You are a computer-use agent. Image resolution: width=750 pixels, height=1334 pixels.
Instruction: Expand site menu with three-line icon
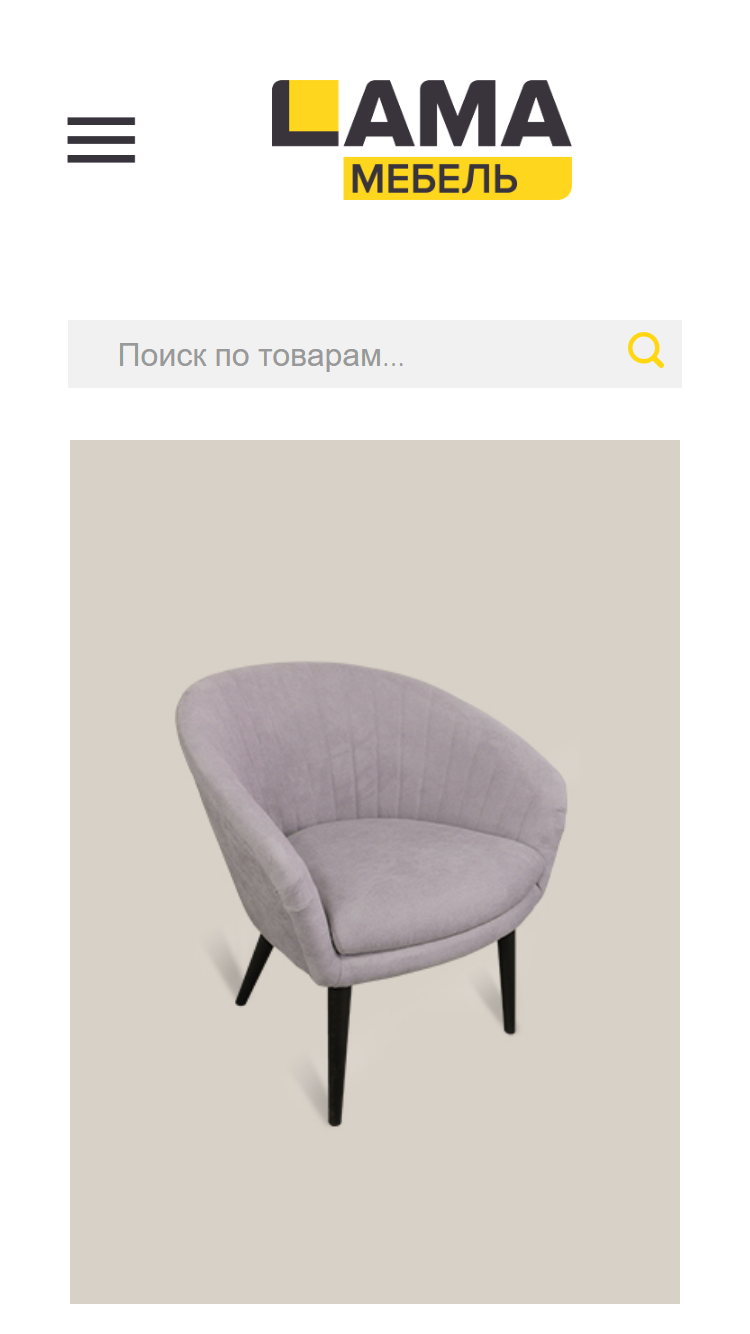(101, 140)
